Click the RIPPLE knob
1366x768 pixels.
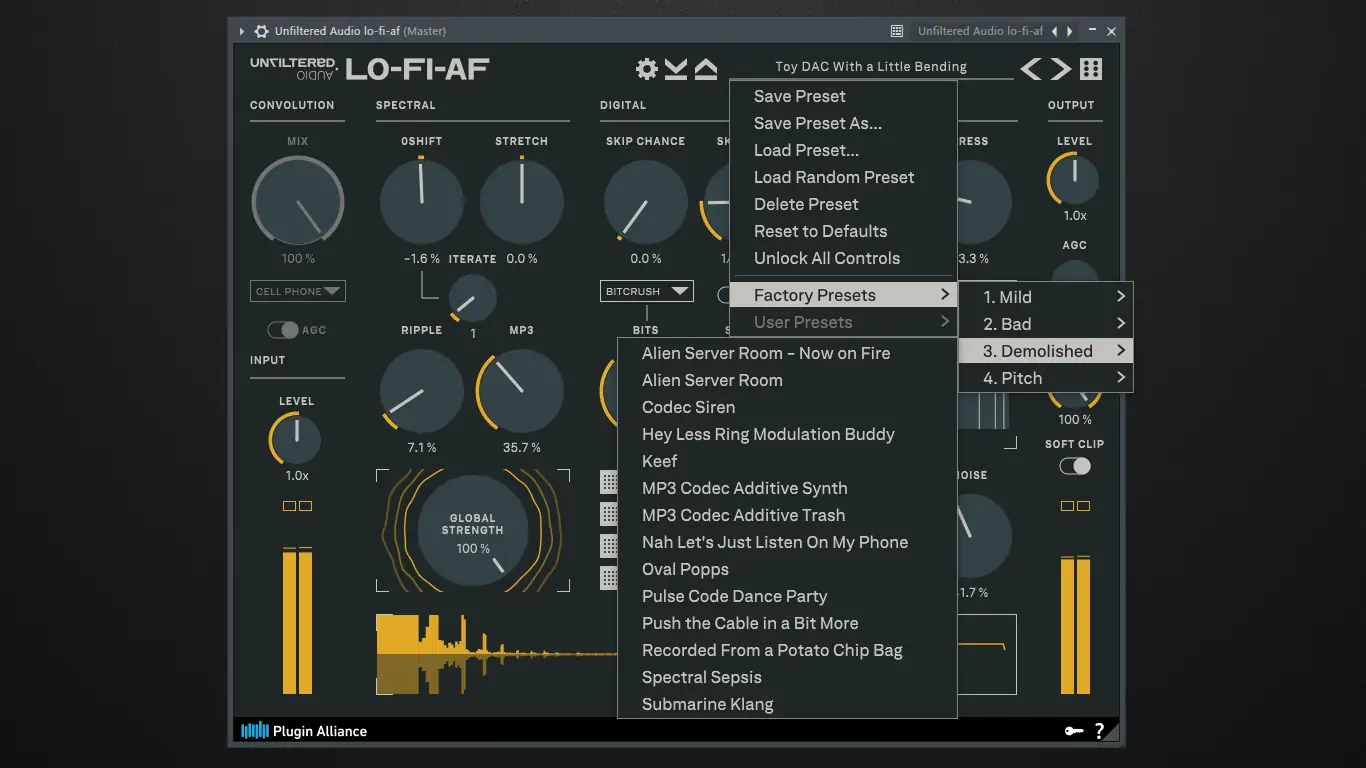(421, 391)
